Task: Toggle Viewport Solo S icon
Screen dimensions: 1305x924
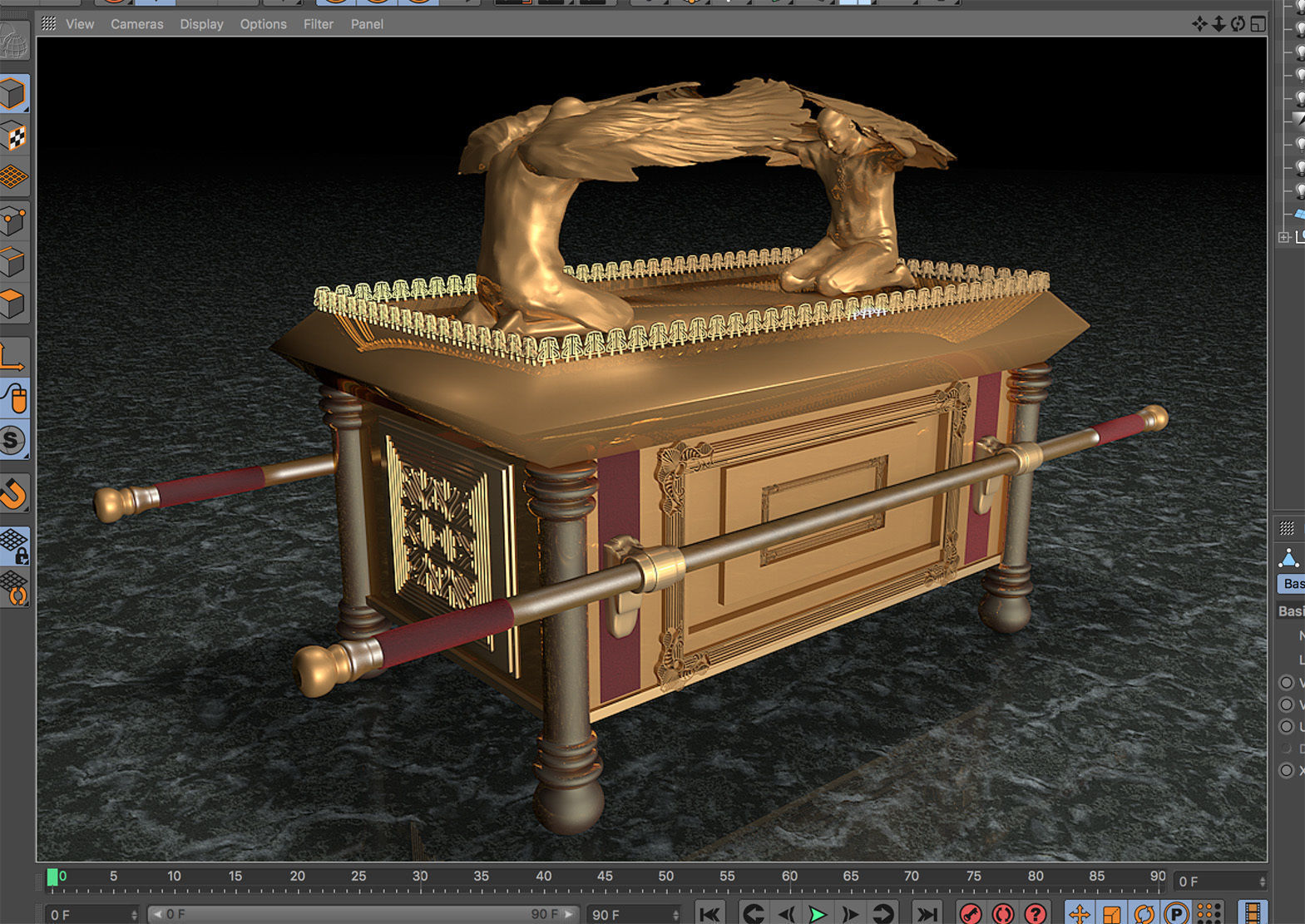Action: [x=13, y=441]
